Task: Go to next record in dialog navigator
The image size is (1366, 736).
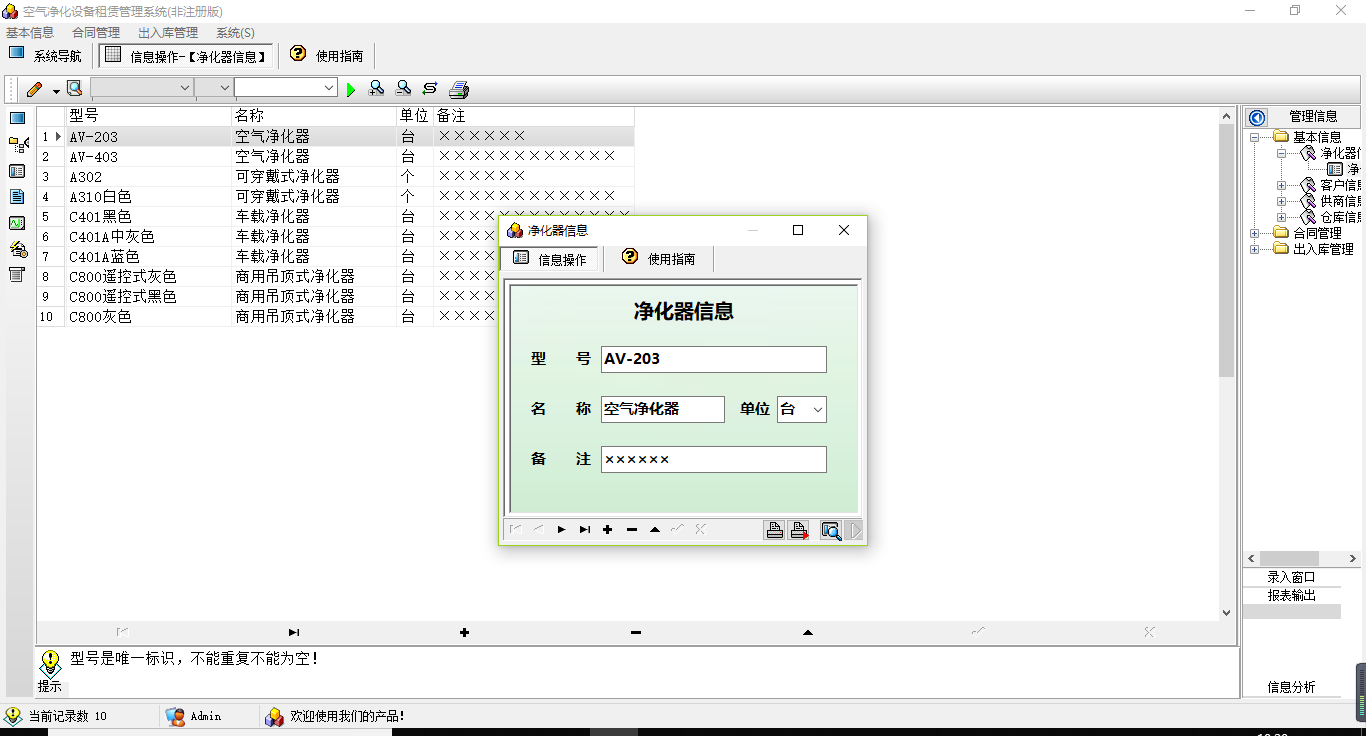Action: (562, 530)
